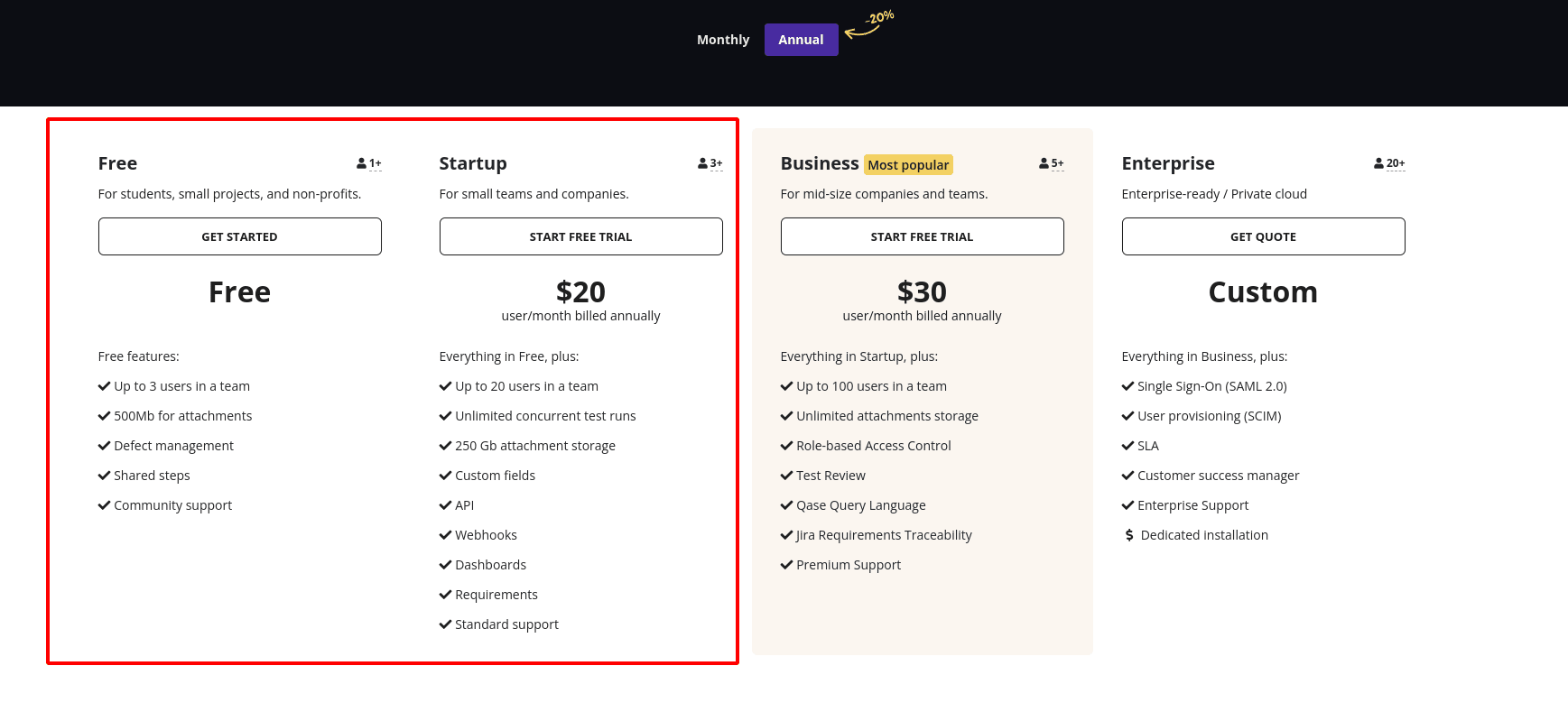1568x712 pixels.
Task: Click the dollar icon beside Dedicated installation
Action: click(1128, 535)
